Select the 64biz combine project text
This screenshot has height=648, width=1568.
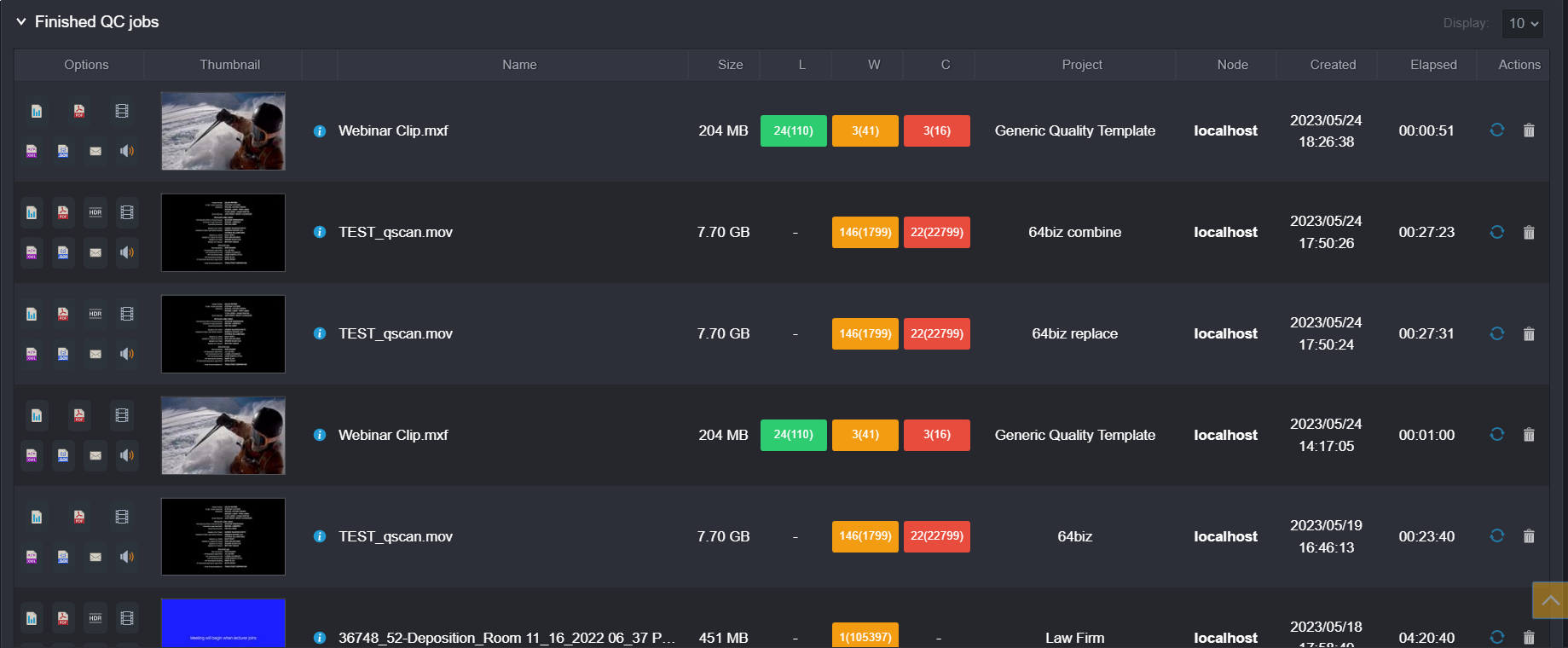1075,232
